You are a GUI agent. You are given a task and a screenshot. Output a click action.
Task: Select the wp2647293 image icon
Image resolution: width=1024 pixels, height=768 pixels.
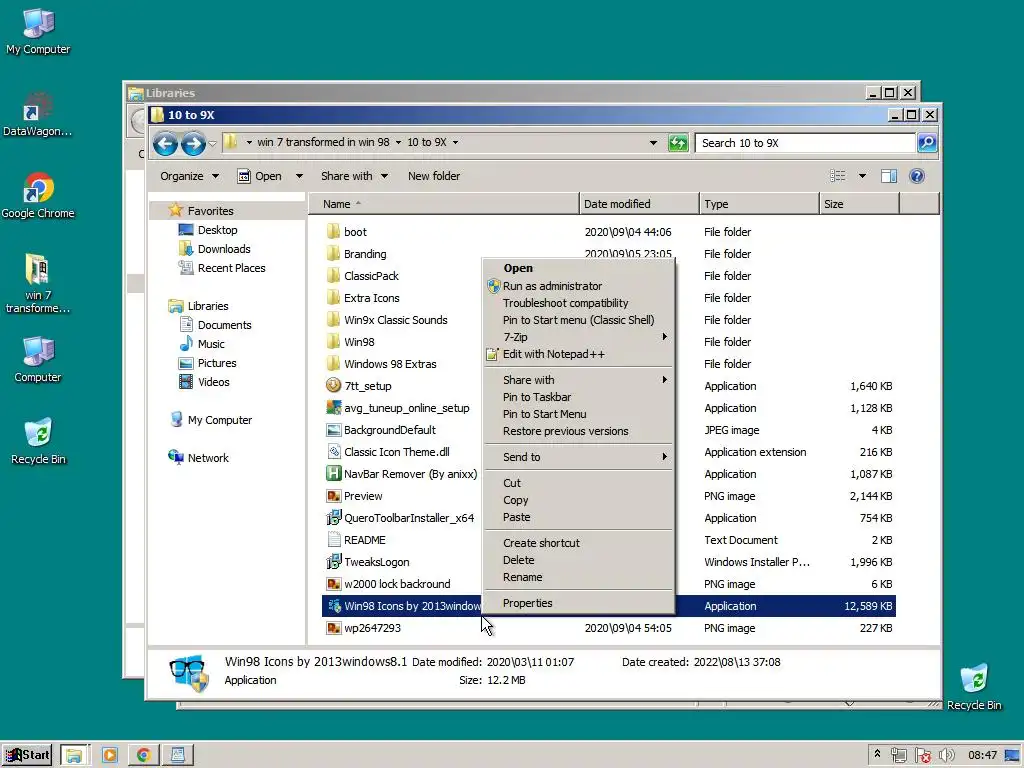click(x=333, y=628)
